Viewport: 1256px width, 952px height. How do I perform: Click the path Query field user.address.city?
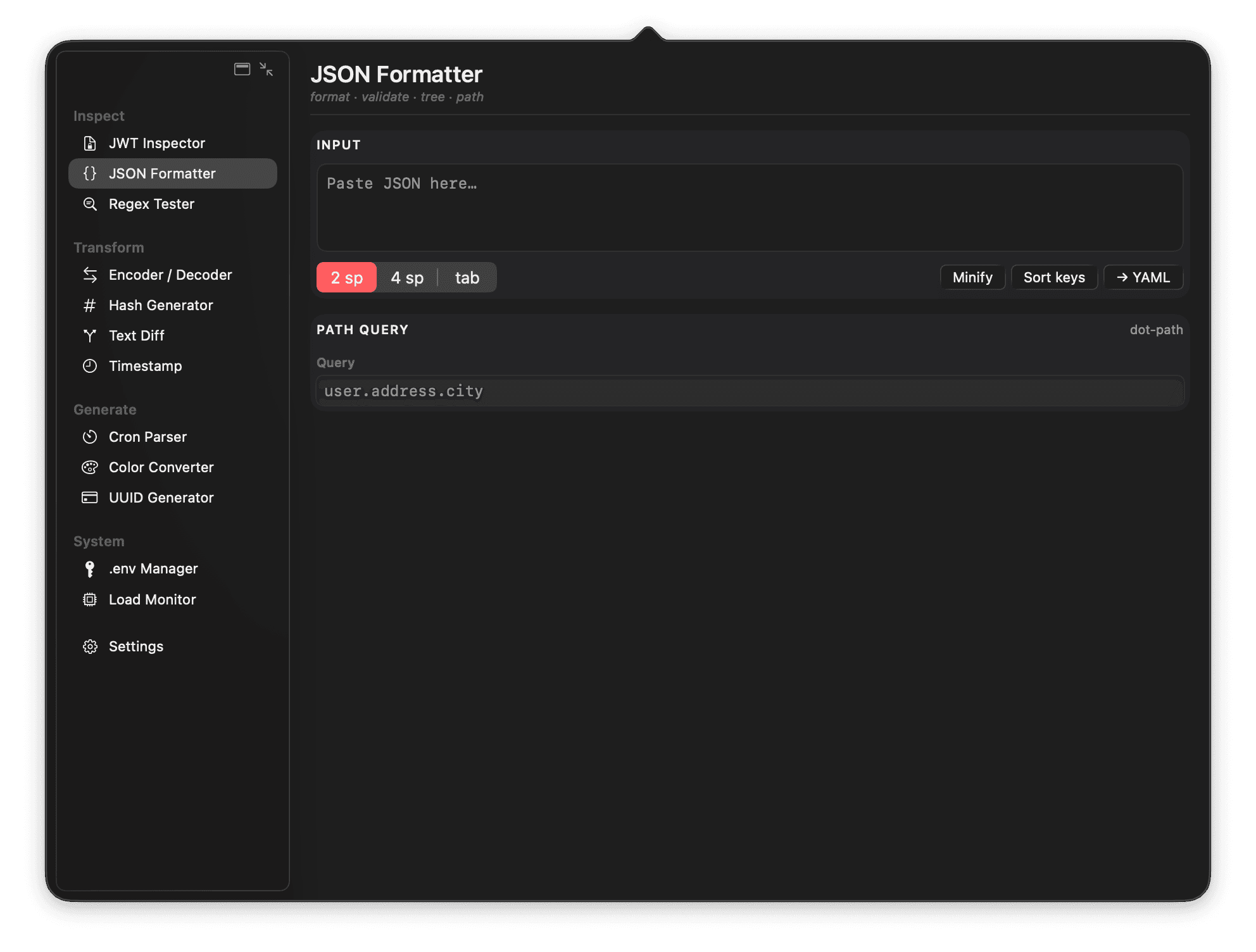pyautogui.click(x=750, y=391)
